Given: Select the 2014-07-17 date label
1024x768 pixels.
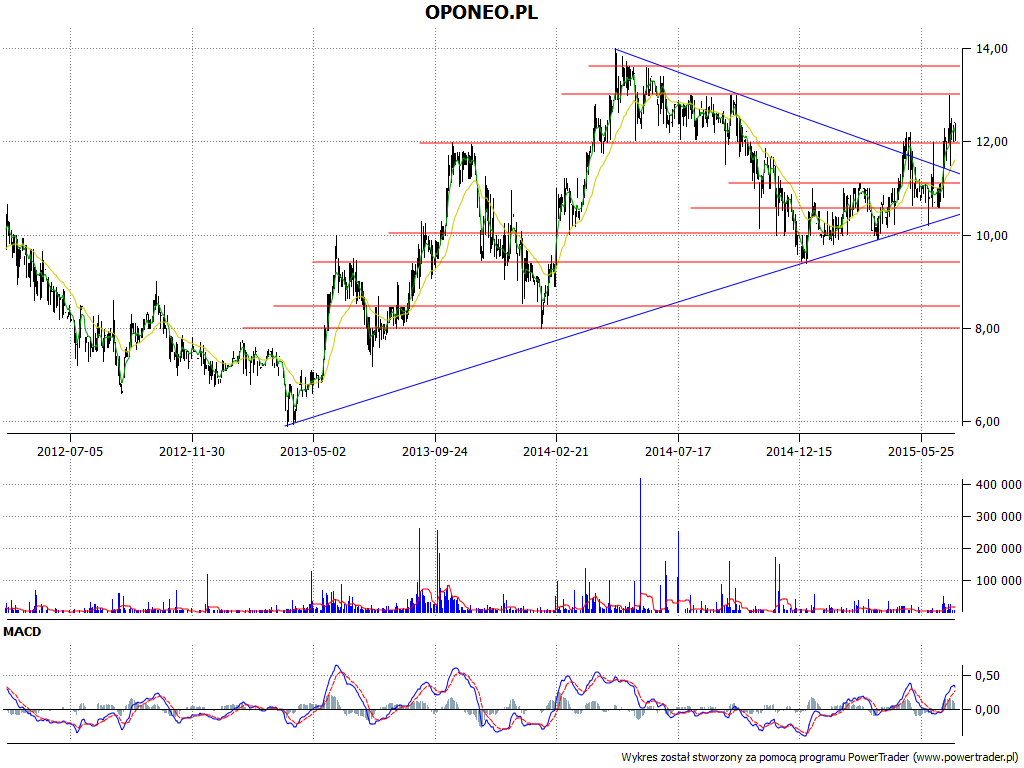Looking at the screenshot, I should (678, 451).
